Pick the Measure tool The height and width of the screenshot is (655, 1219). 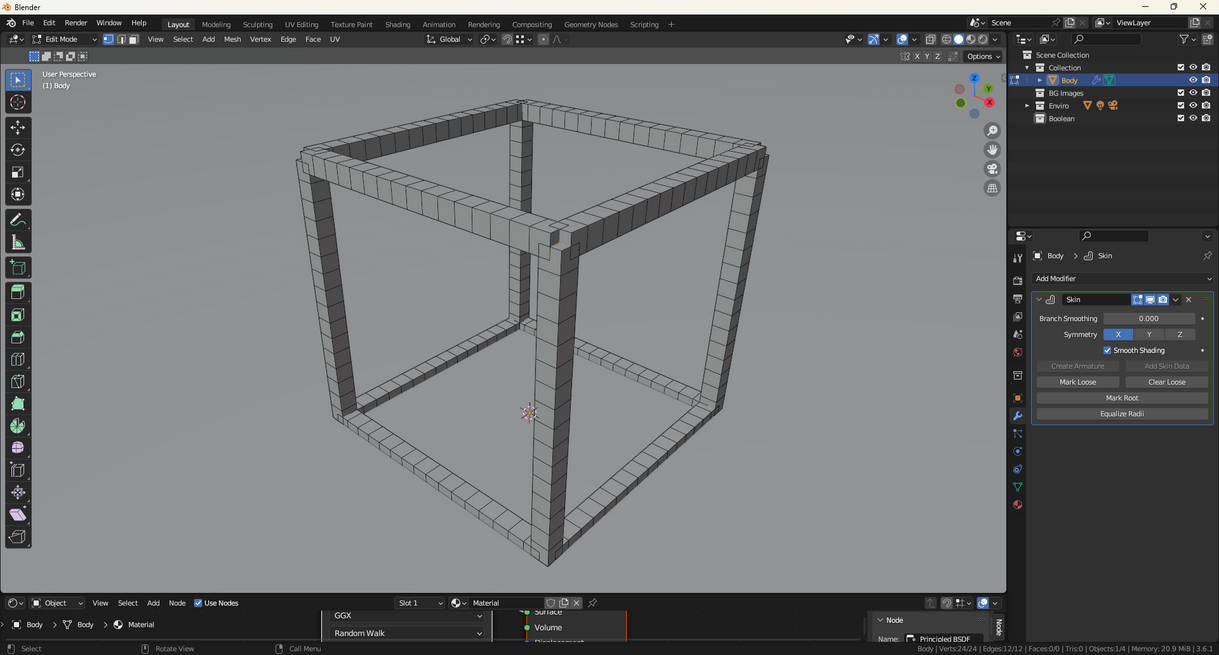click(18, 243)
